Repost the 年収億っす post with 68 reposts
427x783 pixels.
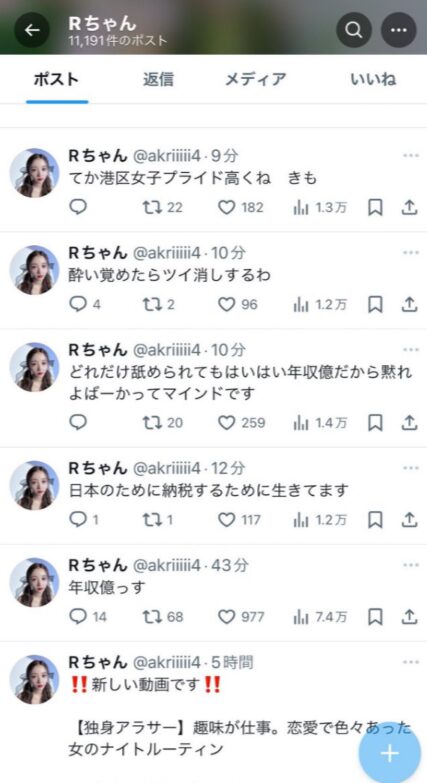click(163, 617)
